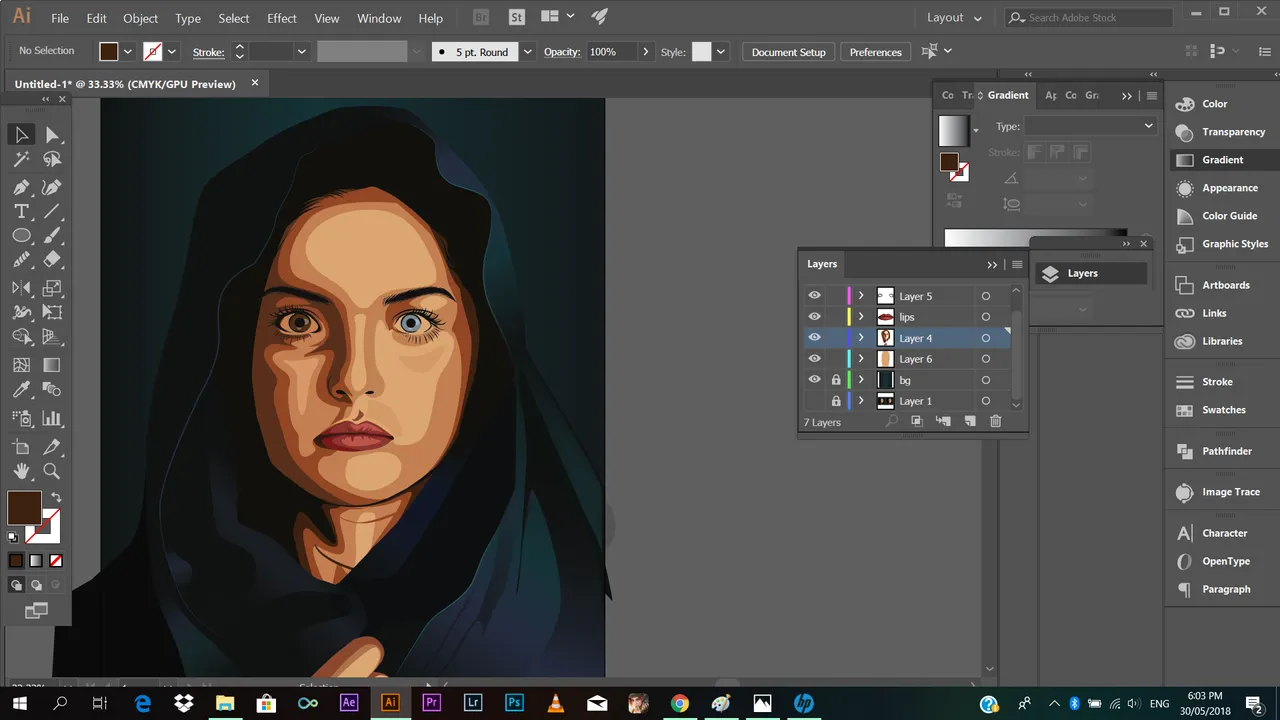
Task: Select the Direct Selection tool
Action: [x=52, y=134]
